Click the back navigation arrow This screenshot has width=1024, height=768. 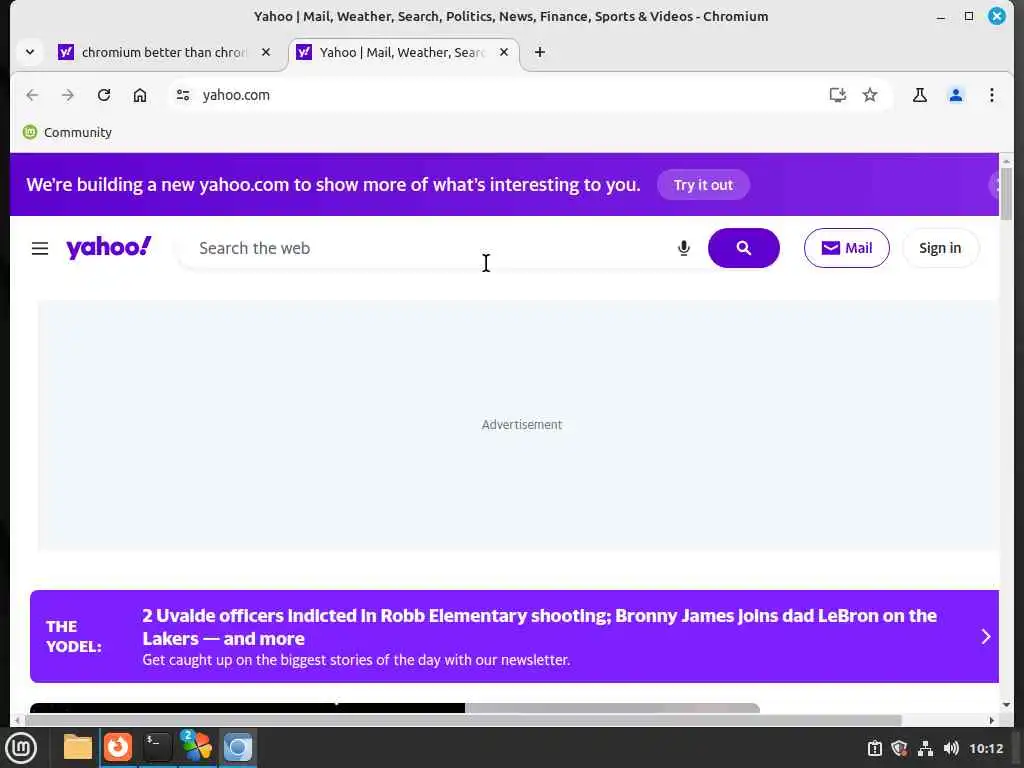click(x=32, y=95)
